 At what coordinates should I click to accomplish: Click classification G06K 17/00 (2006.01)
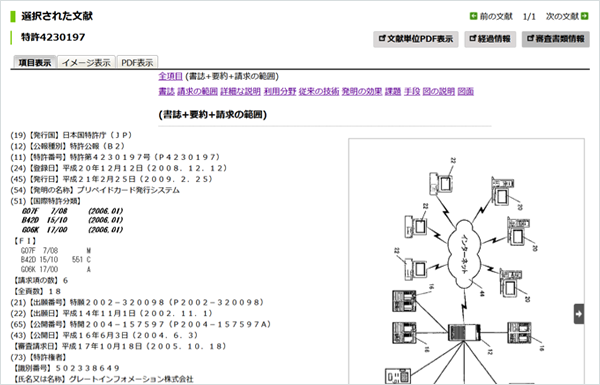(72, 230)
